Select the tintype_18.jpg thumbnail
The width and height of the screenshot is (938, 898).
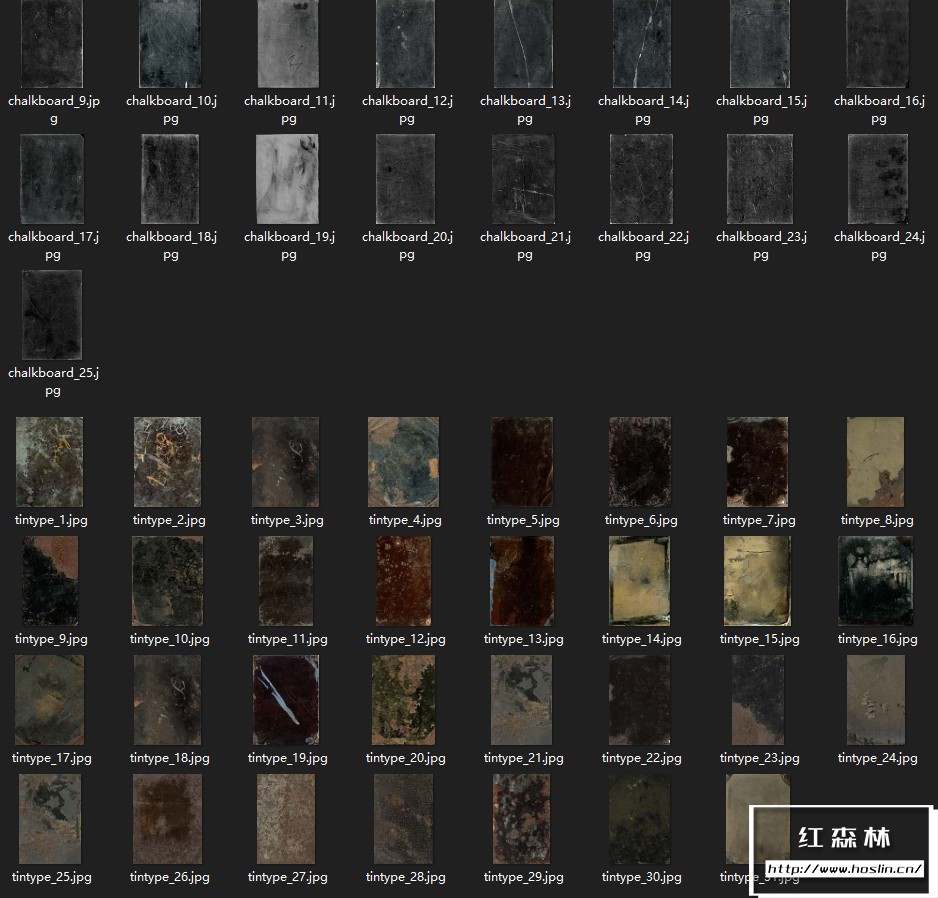pyautogui.click(x=168, y=700)
